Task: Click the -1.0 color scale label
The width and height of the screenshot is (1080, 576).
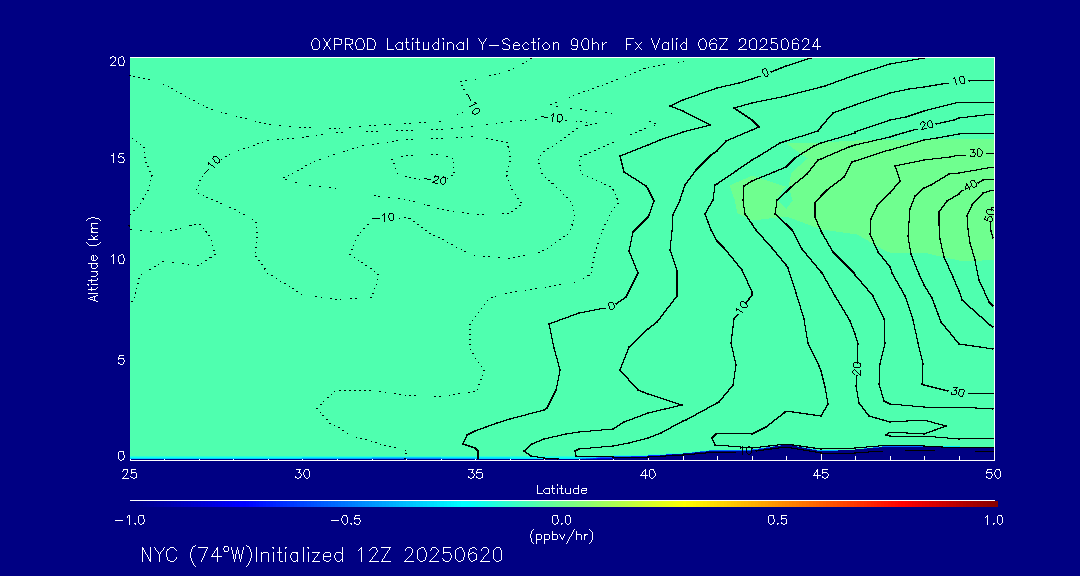Action: pos(129,521)
